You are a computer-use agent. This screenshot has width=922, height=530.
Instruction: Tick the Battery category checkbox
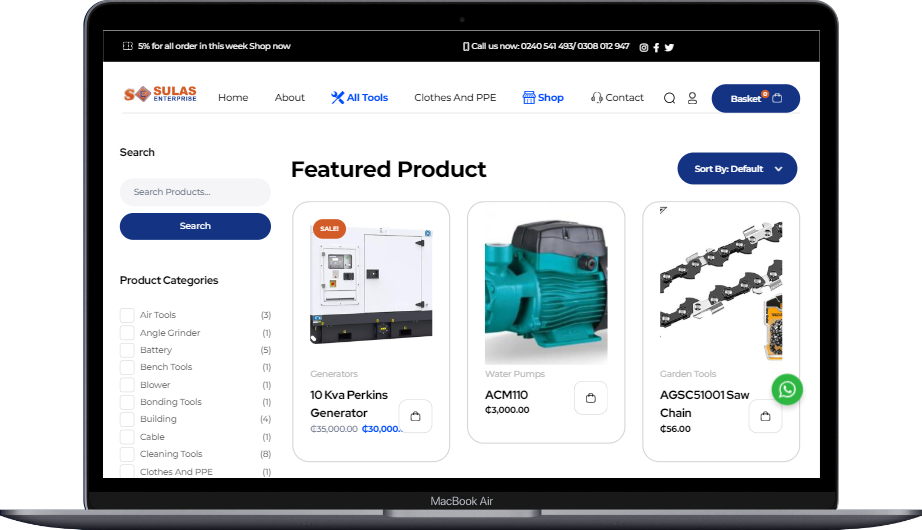click(127, 350)
